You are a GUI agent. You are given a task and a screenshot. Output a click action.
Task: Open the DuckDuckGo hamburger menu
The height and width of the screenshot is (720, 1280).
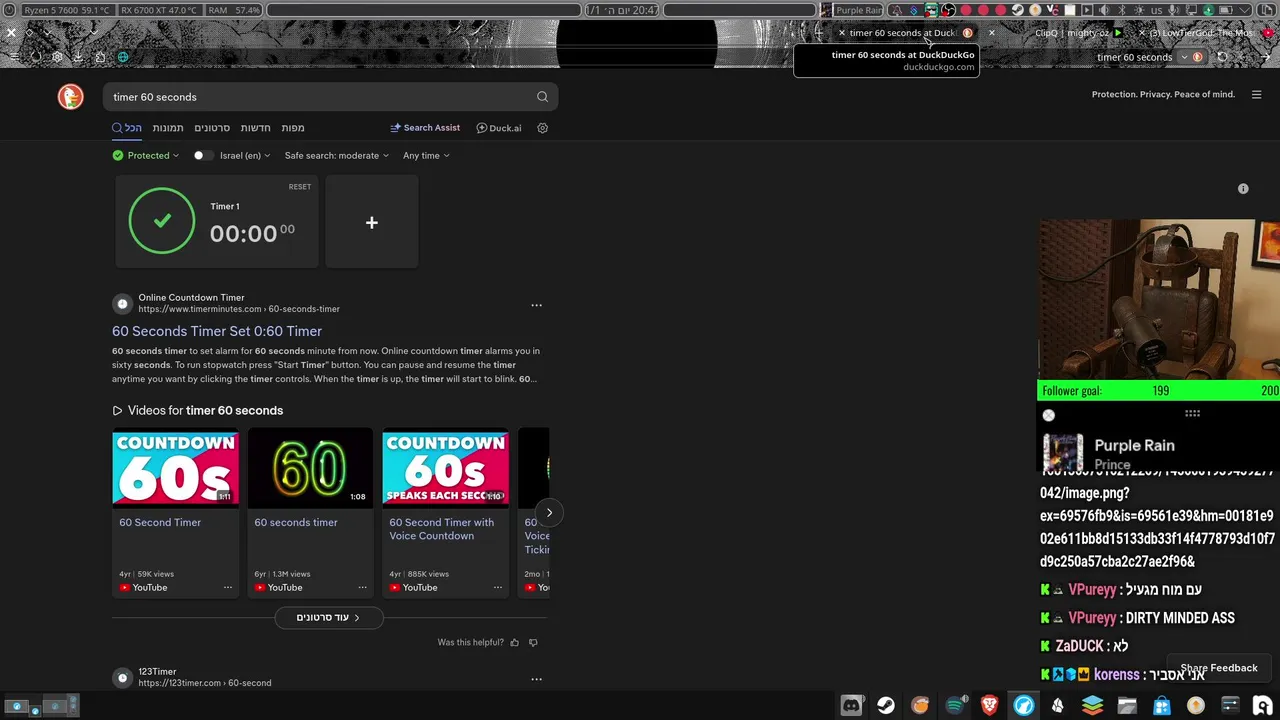[1257, 95]
